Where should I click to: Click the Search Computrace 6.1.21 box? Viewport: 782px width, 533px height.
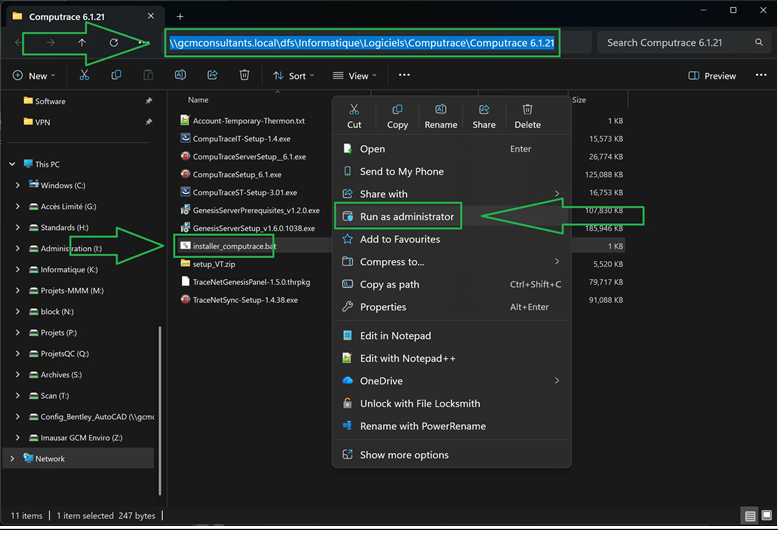point(685,42)
